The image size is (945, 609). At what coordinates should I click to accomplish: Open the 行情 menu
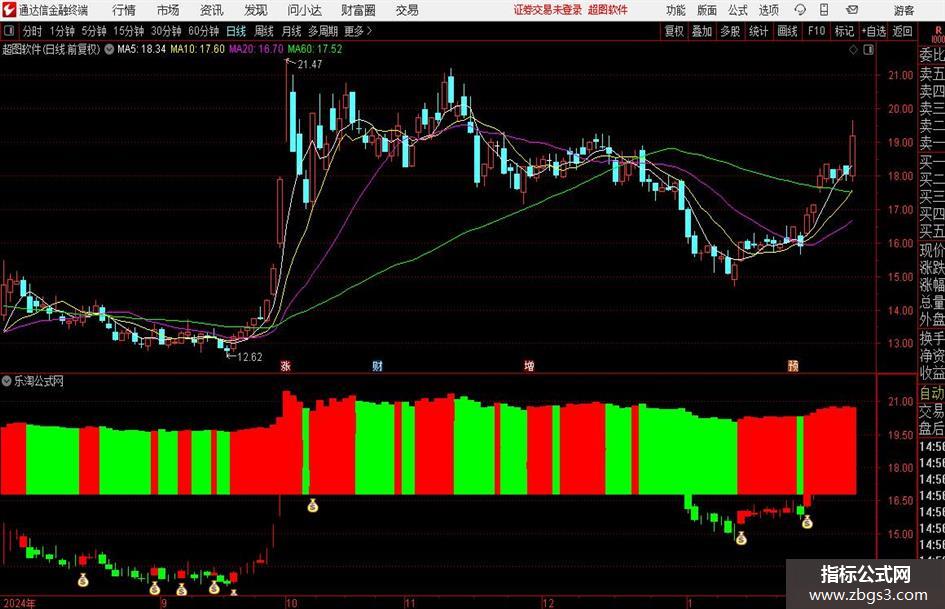click(124, 10)
